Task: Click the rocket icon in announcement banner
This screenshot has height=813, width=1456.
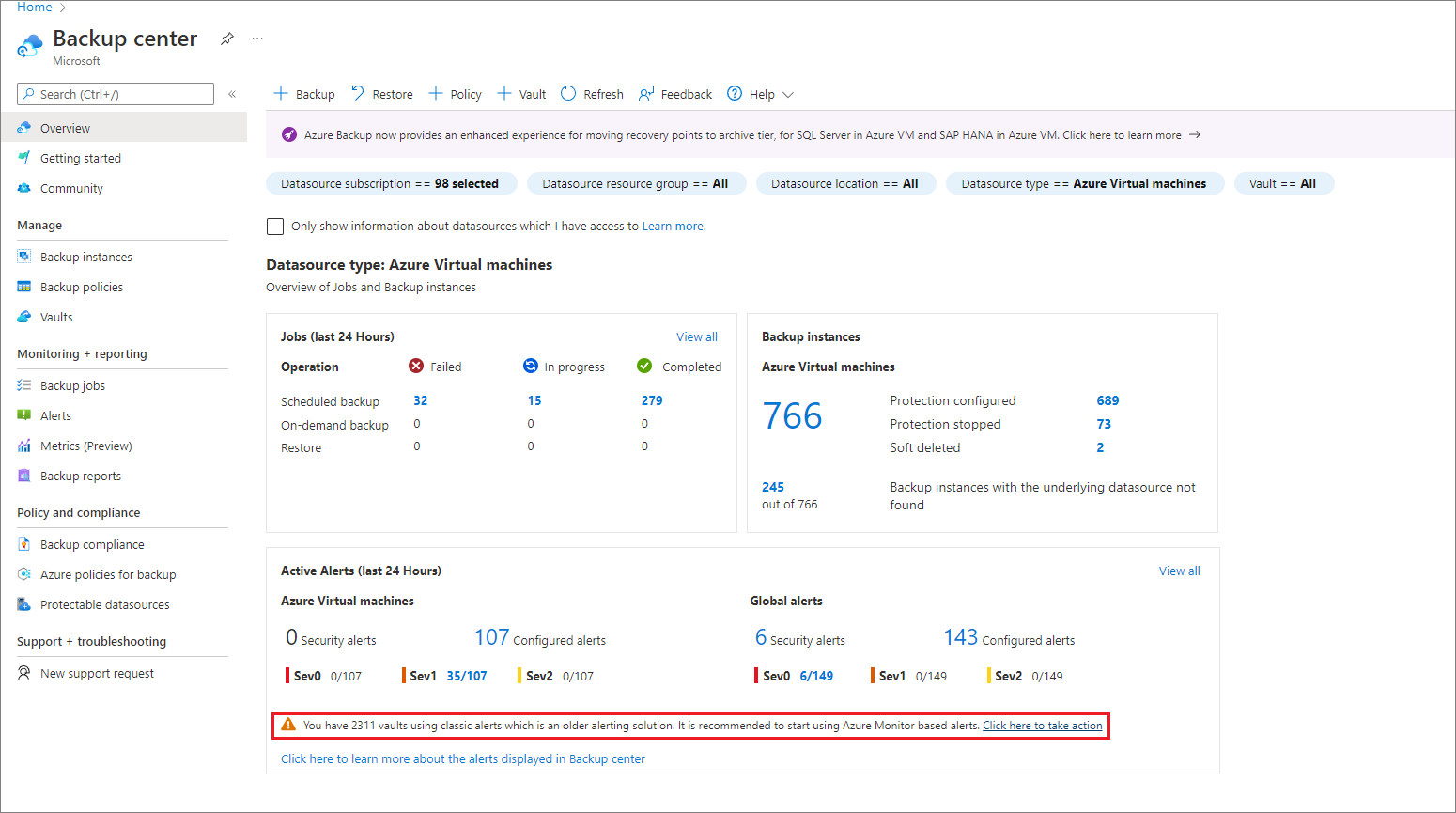Action: tap(289, 134)
